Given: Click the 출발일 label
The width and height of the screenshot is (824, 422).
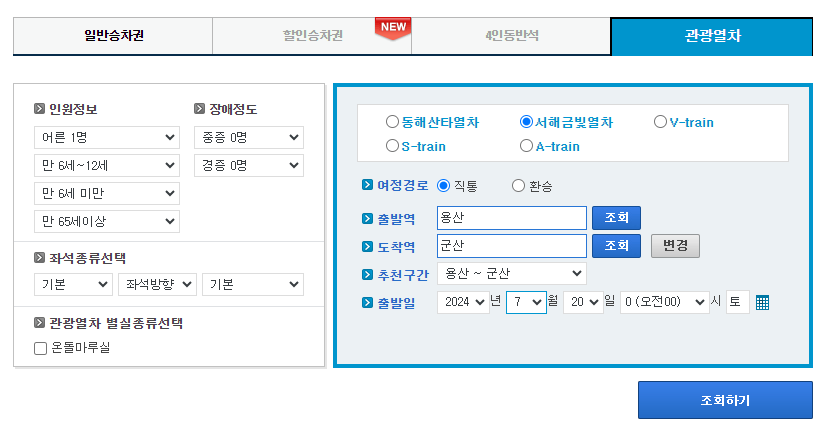Looking at the screenshot, I should (x=396, y=303).
